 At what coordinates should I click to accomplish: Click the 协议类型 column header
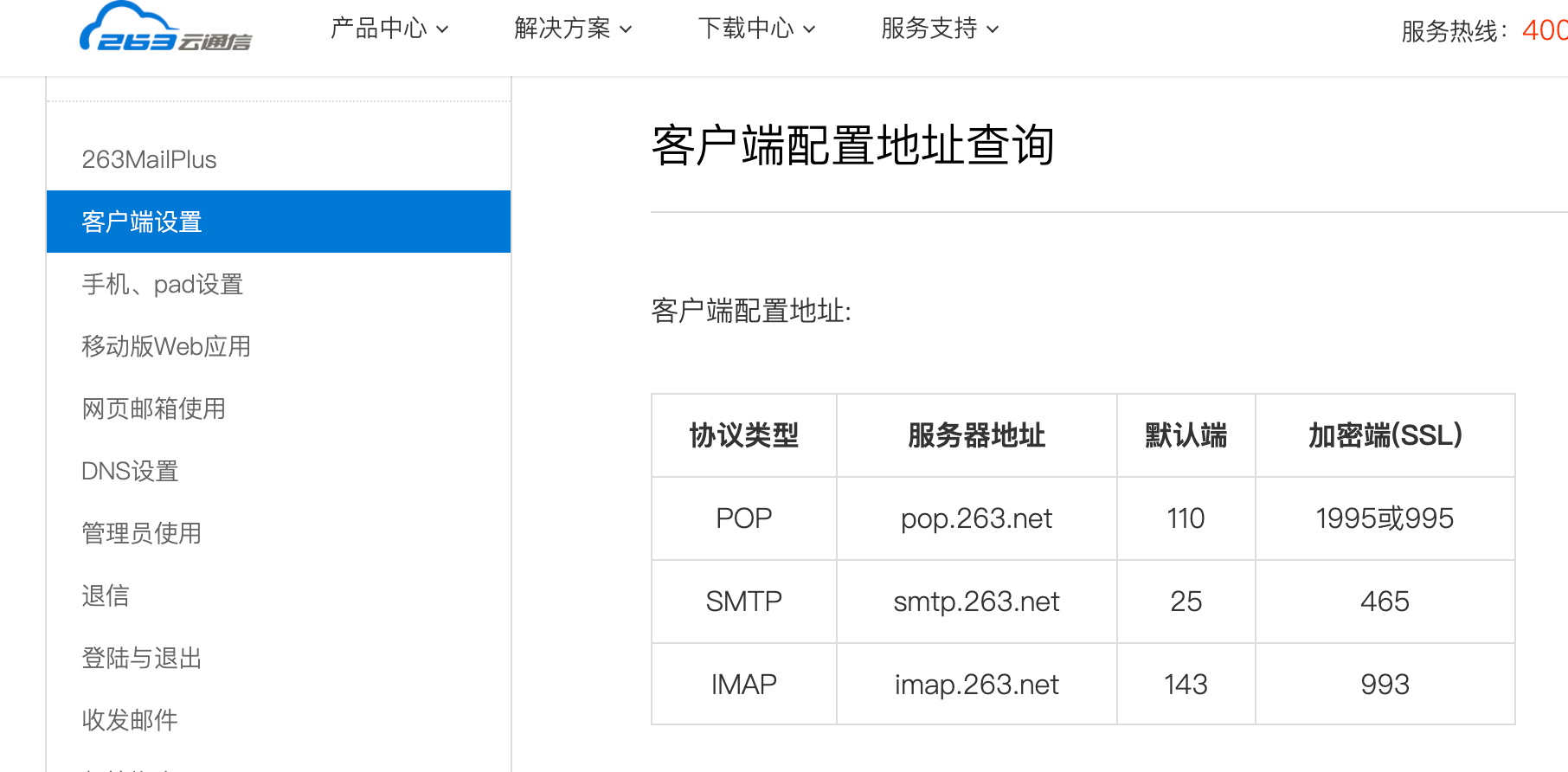click(744, 435)
